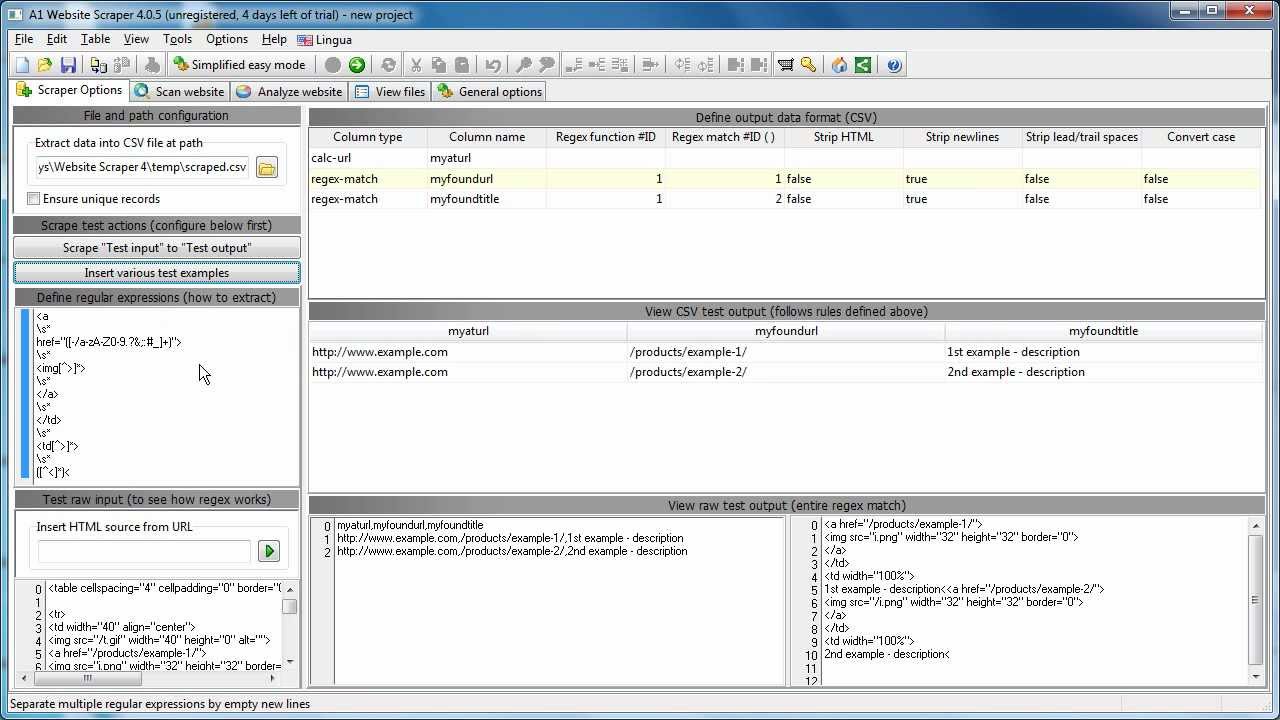Image resolution: width=1280 pixels, height=720 pixels.
Task: Click Insert various test examples button
Action: 157,273
